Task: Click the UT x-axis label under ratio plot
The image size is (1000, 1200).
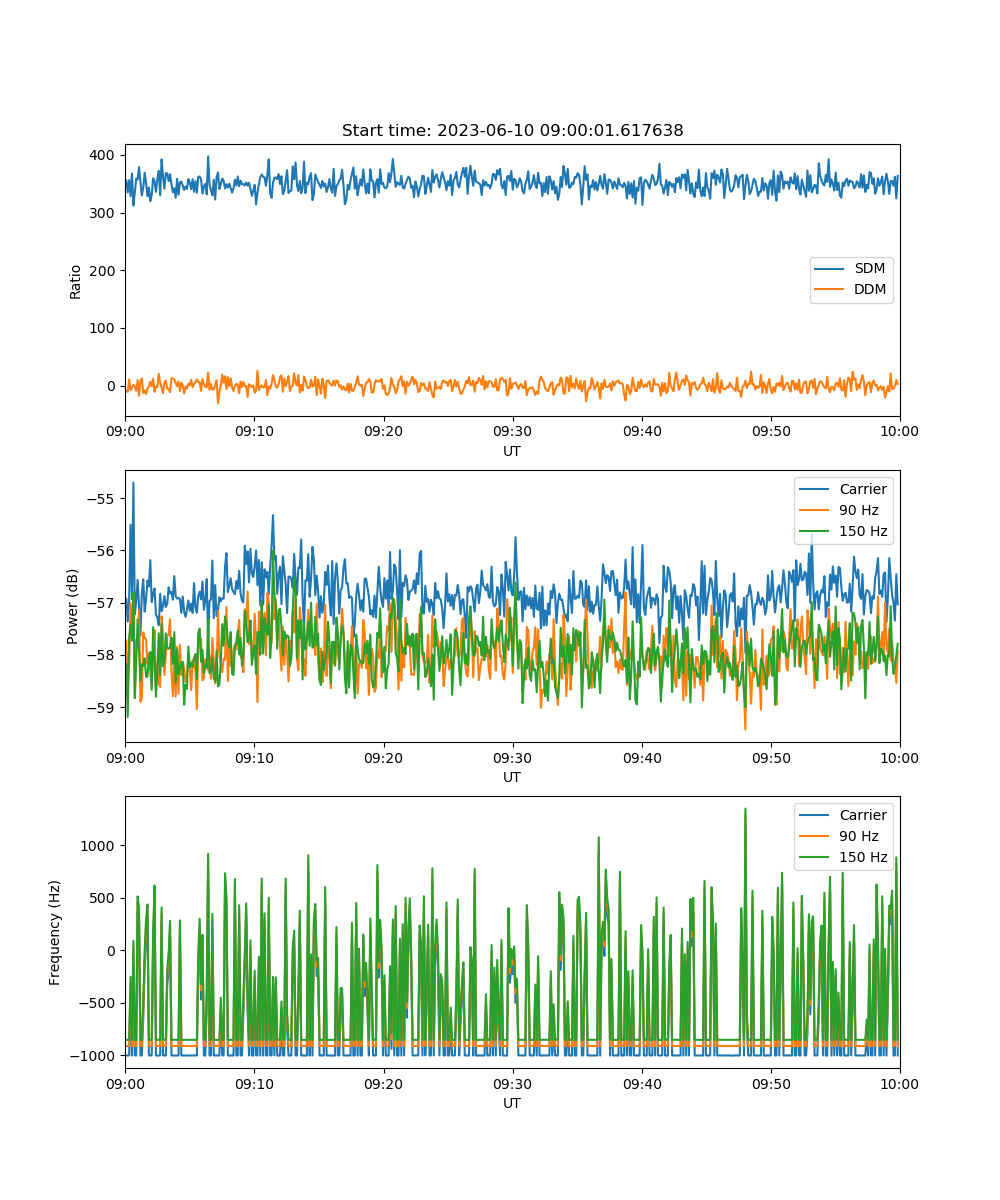Action: coord(512,451)
